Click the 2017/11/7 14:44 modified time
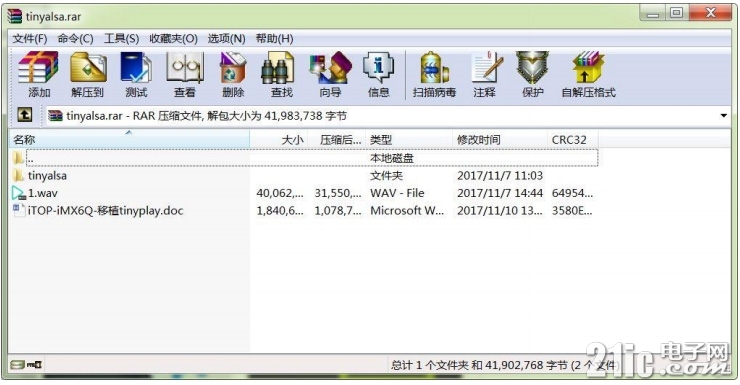The image size is (740, 385). [500, 193]
